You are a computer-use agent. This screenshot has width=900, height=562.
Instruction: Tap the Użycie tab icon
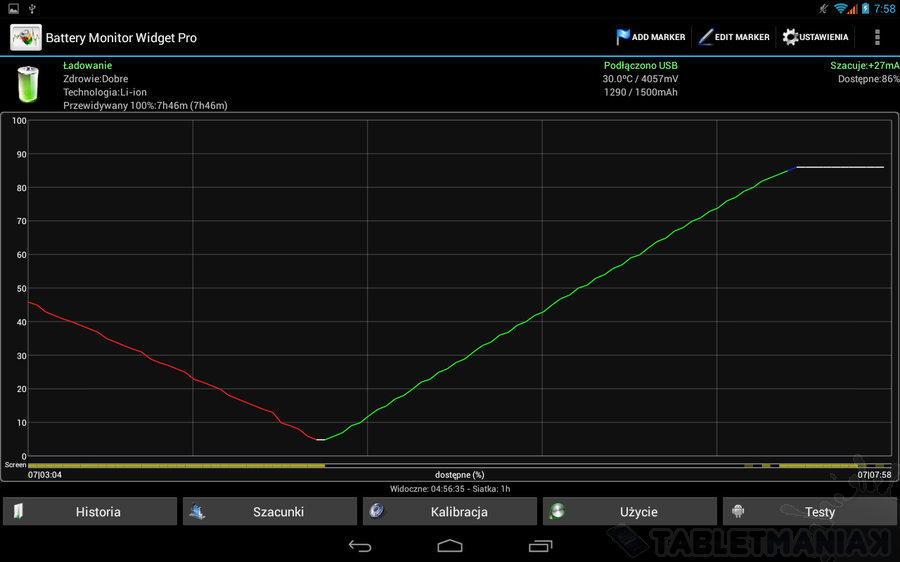point(557,511)
